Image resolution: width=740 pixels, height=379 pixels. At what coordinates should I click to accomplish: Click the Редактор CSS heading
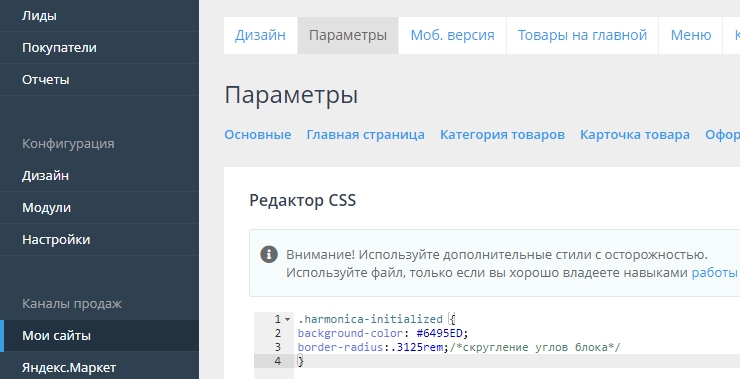pyautogui.click(x=303, y=200)
